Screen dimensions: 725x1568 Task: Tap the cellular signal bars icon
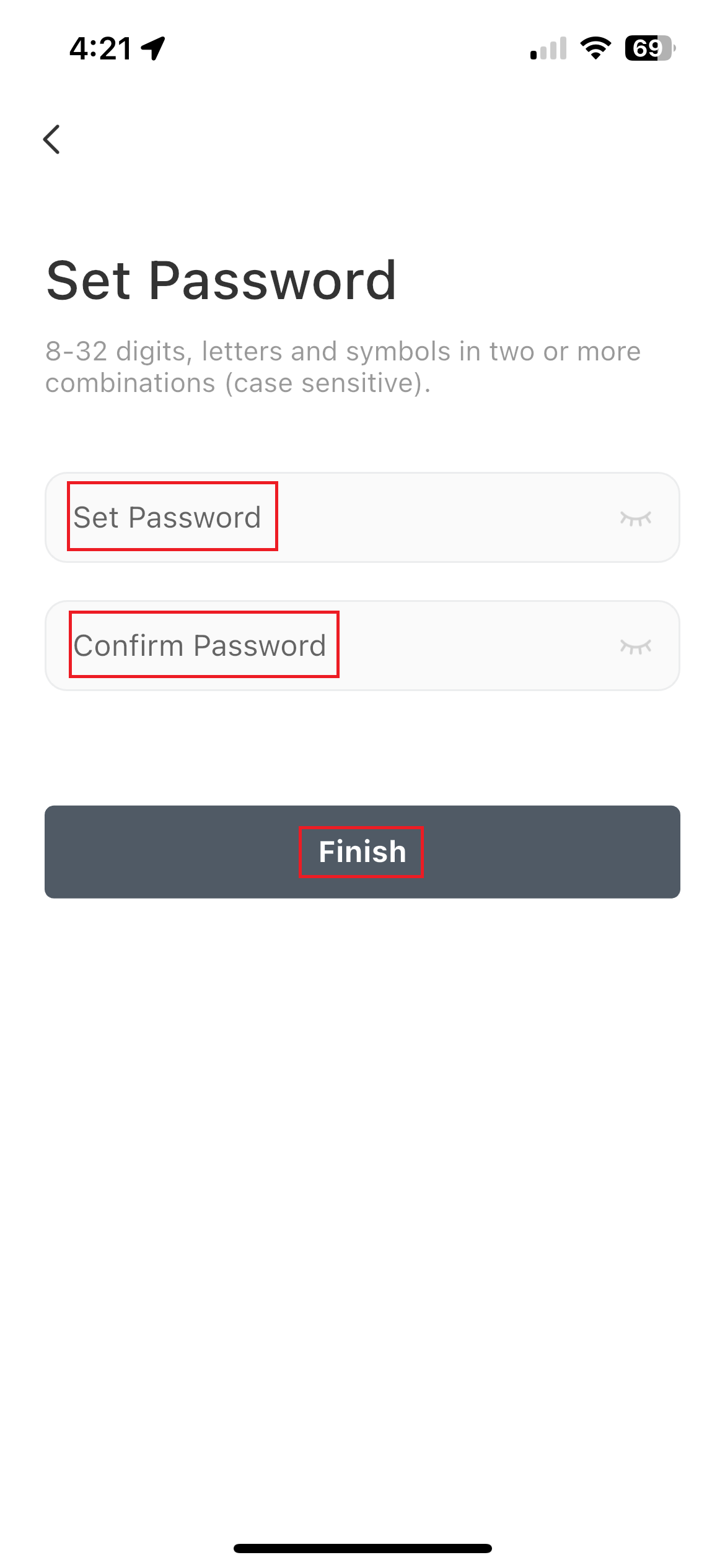pyautogui.click(x=548, y=48)
